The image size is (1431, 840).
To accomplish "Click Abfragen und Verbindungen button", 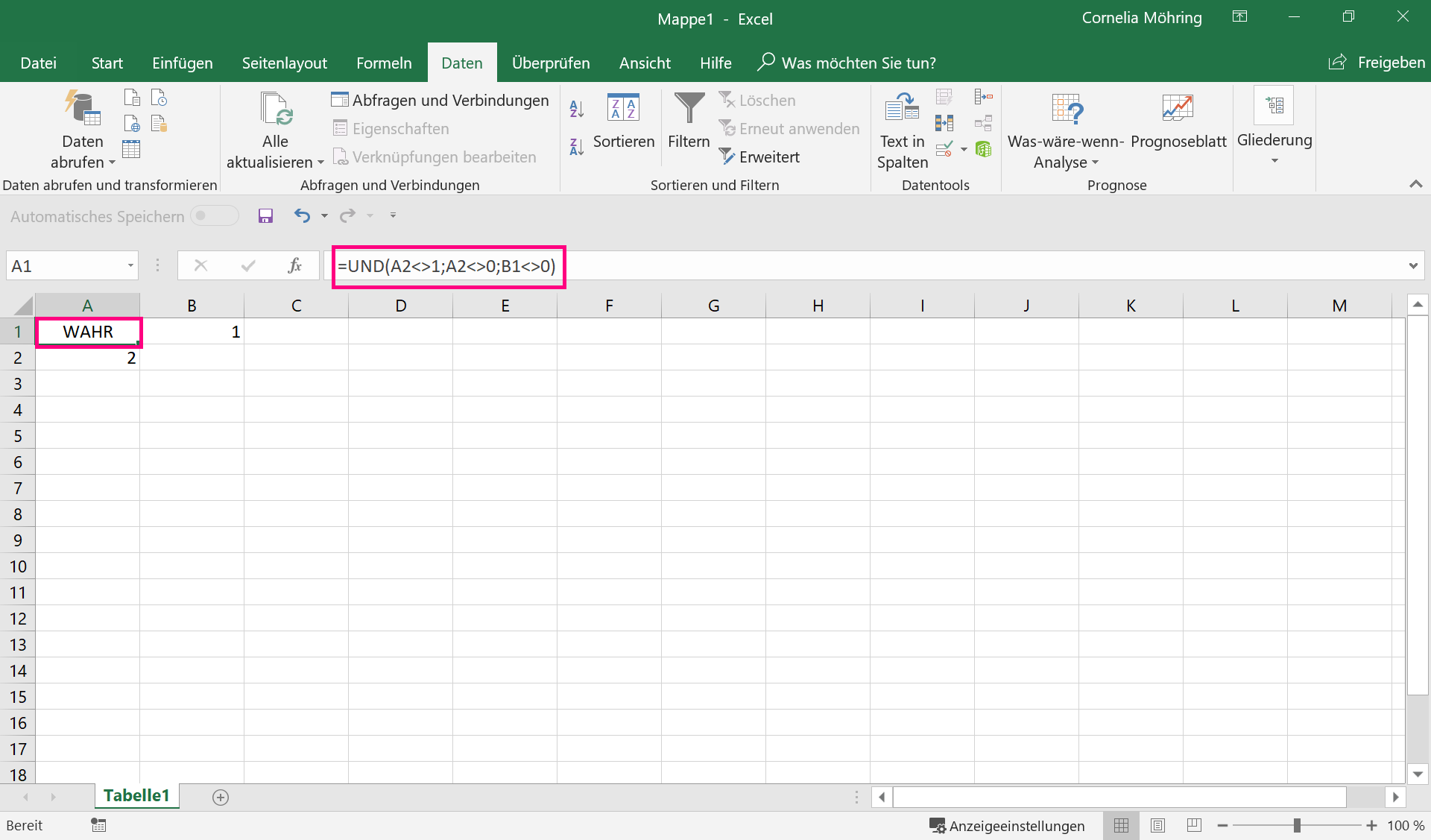I will [x=440, y=101].
